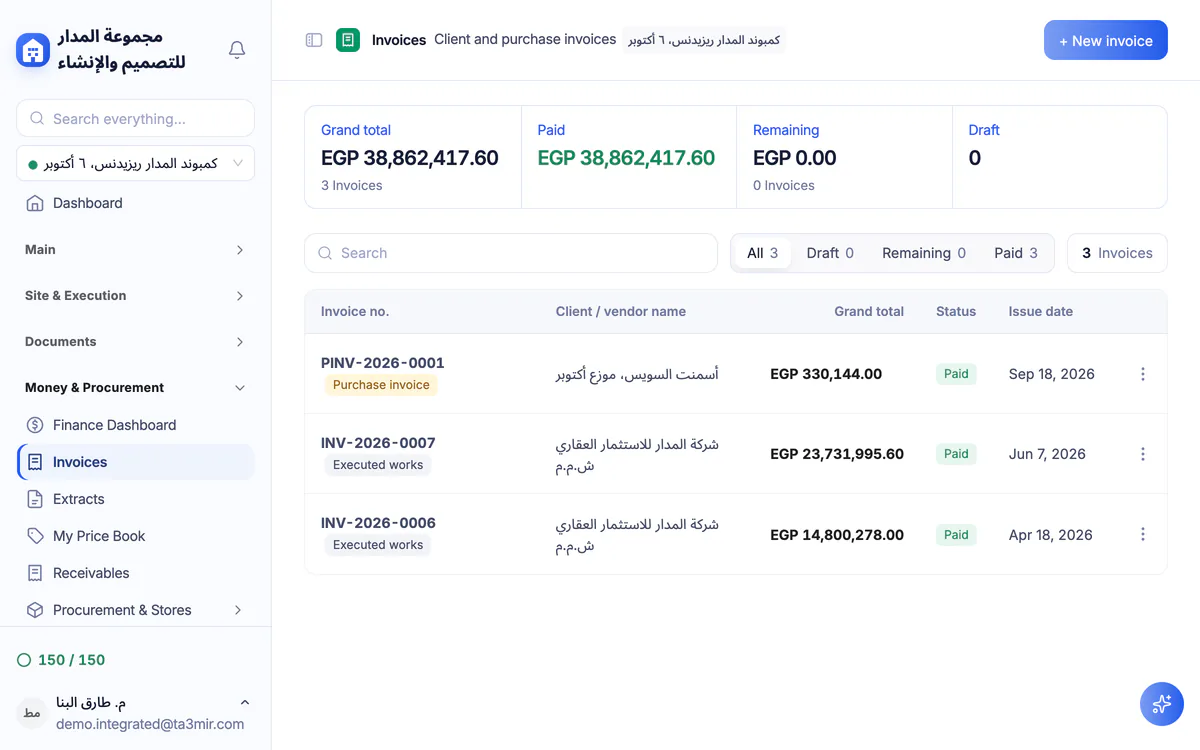Click the Remaining EGP 0.00 card
The height and width of the screenshot is (750, 1200).
pos(844,157)
